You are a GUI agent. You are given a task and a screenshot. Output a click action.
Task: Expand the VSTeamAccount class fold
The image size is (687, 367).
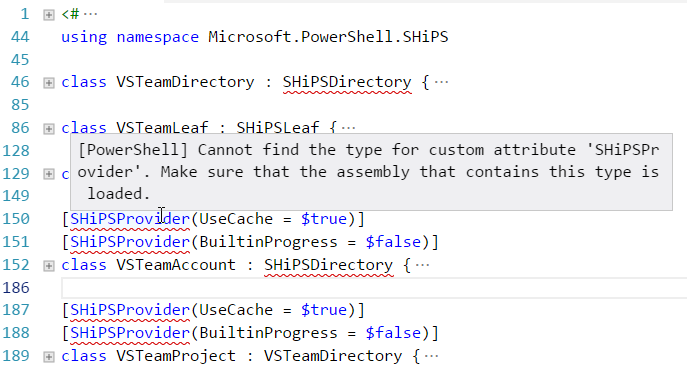click(x=49, y=266)
